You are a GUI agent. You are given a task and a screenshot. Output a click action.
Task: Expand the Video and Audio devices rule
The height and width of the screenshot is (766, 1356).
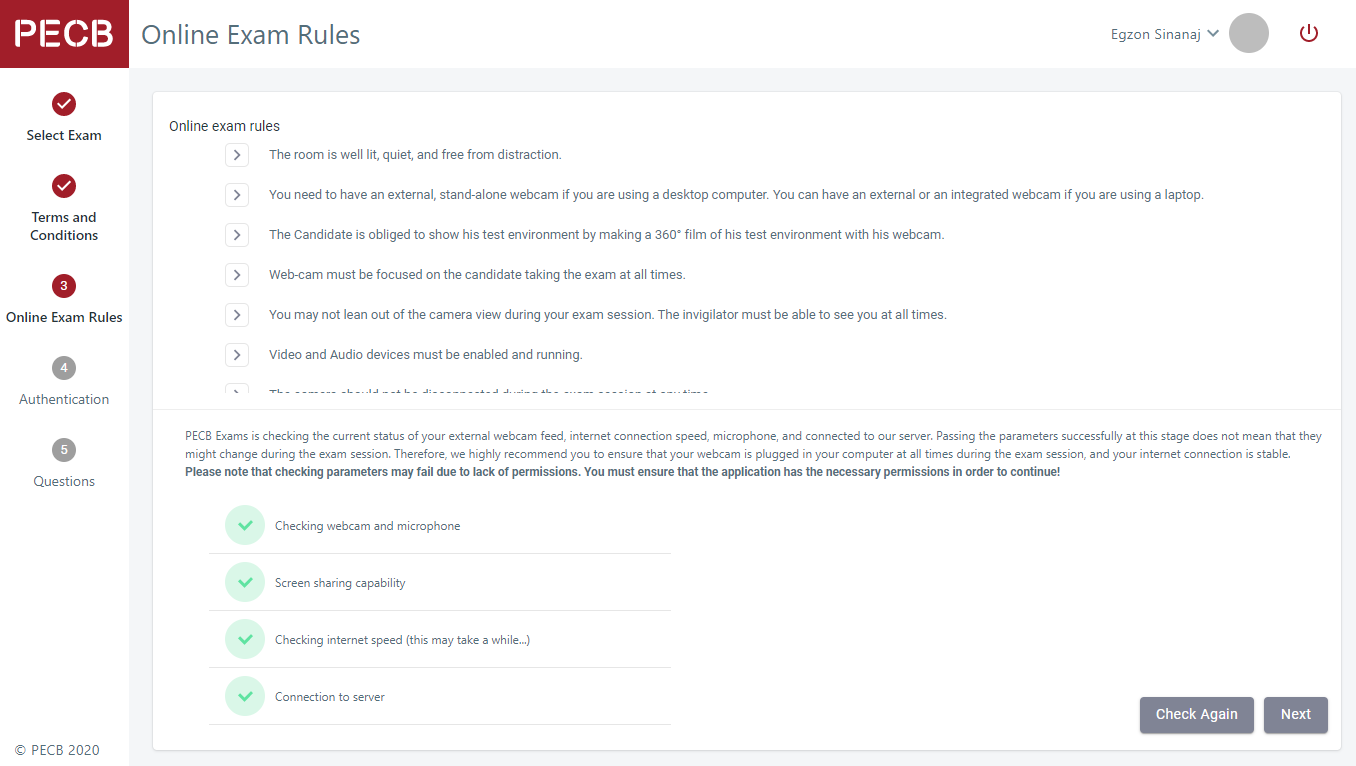pos(237,355)
